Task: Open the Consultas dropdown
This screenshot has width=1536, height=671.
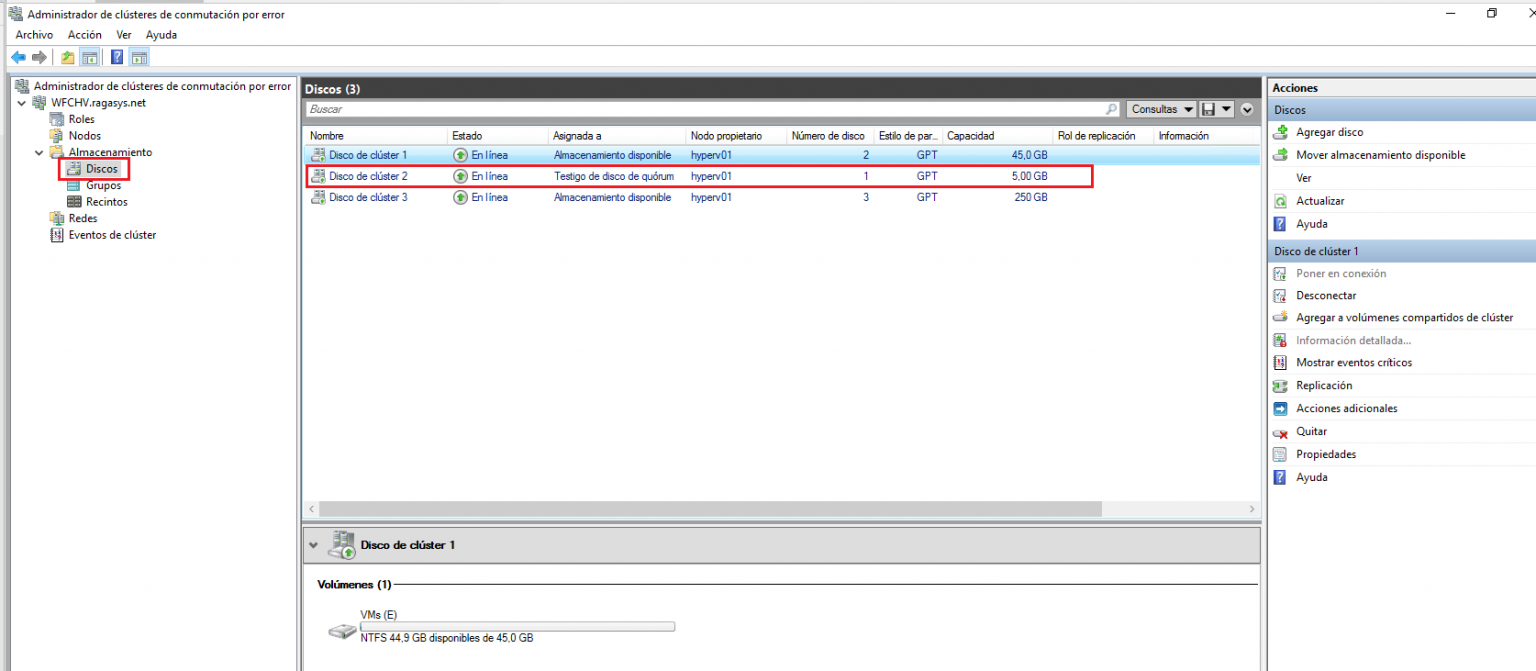Action: [1160, 109]
